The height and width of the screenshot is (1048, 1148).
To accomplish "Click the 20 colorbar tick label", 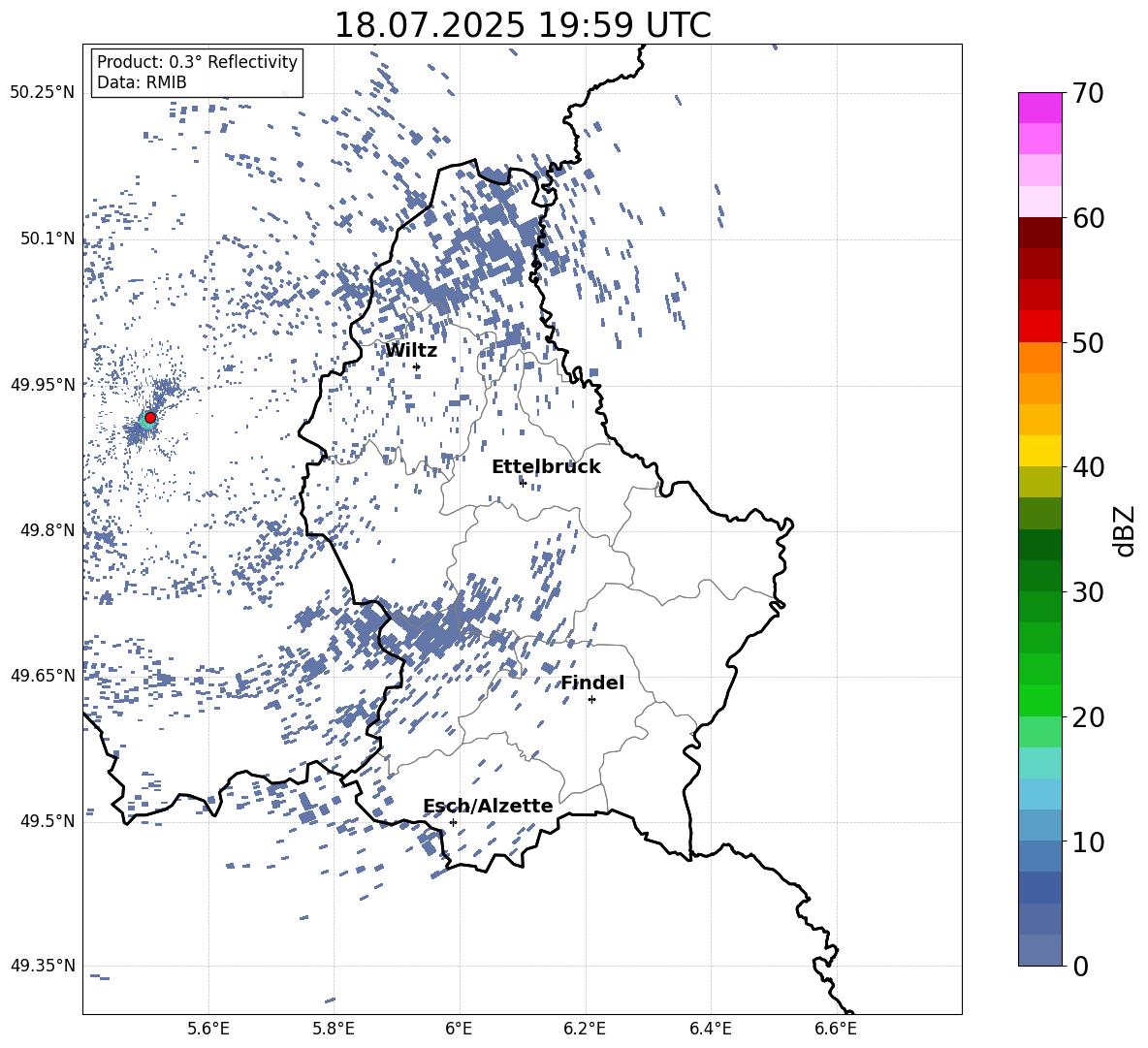I will [1088, 717].
